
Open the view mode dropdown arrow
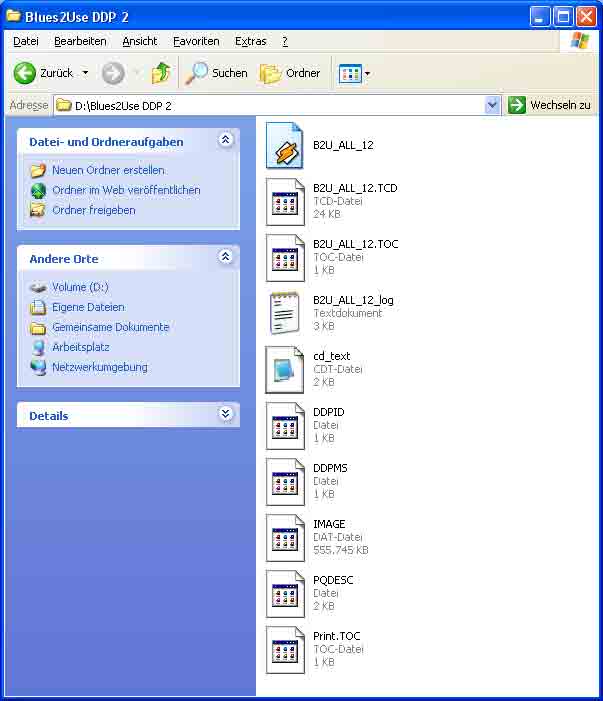pos(367,74)
